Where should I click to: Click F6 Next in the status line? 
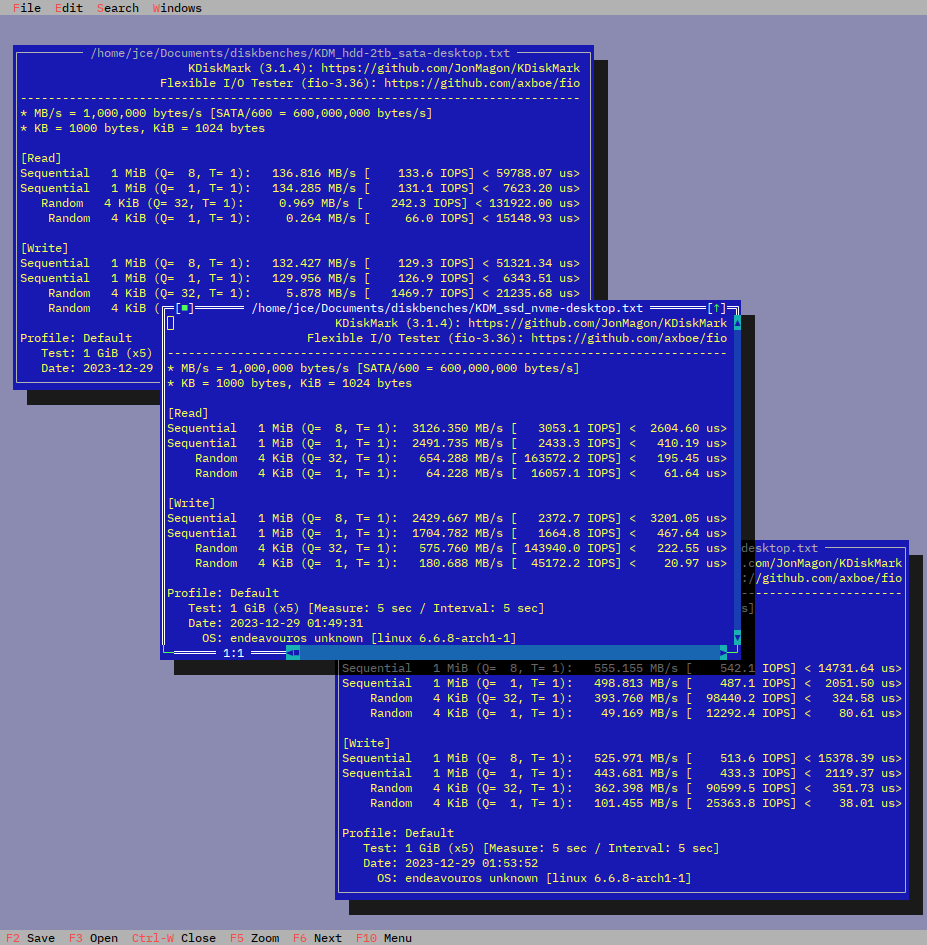pos(317,938)
